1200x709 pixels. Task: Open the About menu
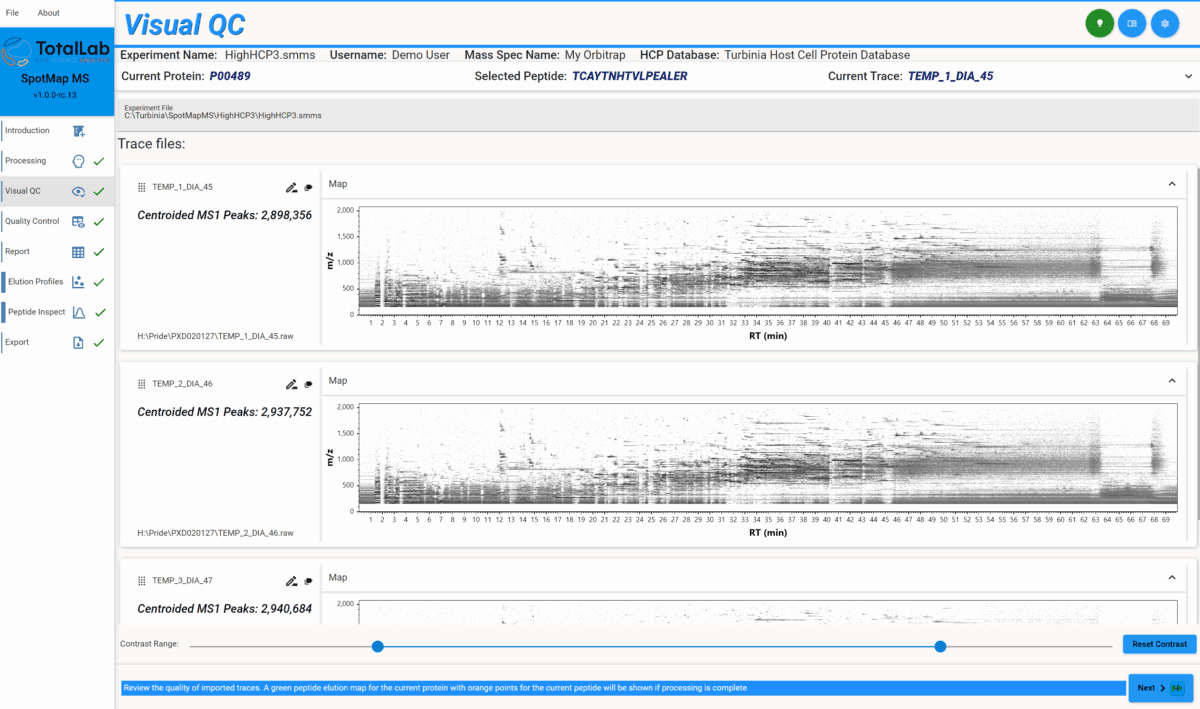pyautogui.click(x=47, y=12)
